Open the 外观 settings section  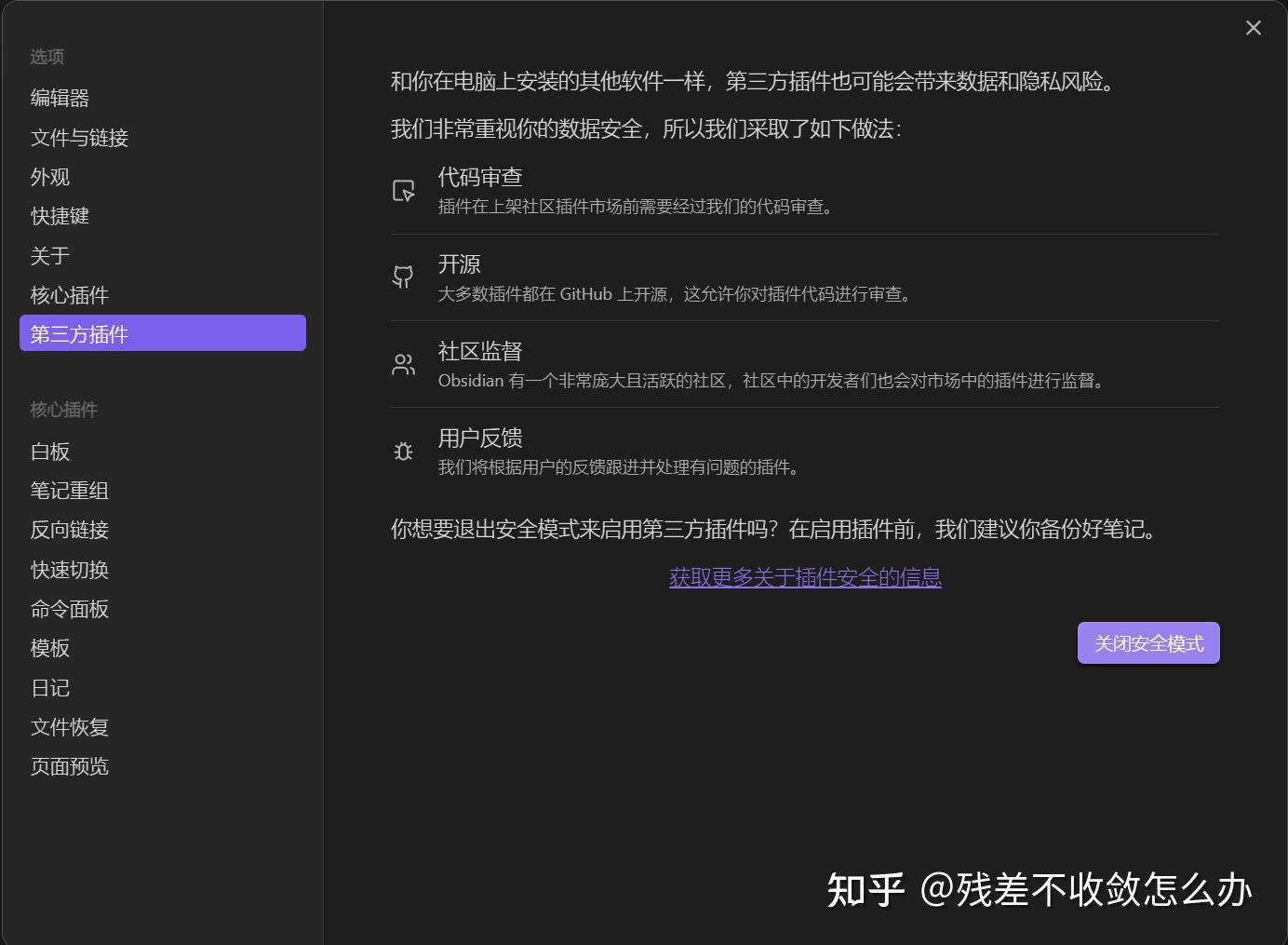pyautogui.click(x=163, y=177)
